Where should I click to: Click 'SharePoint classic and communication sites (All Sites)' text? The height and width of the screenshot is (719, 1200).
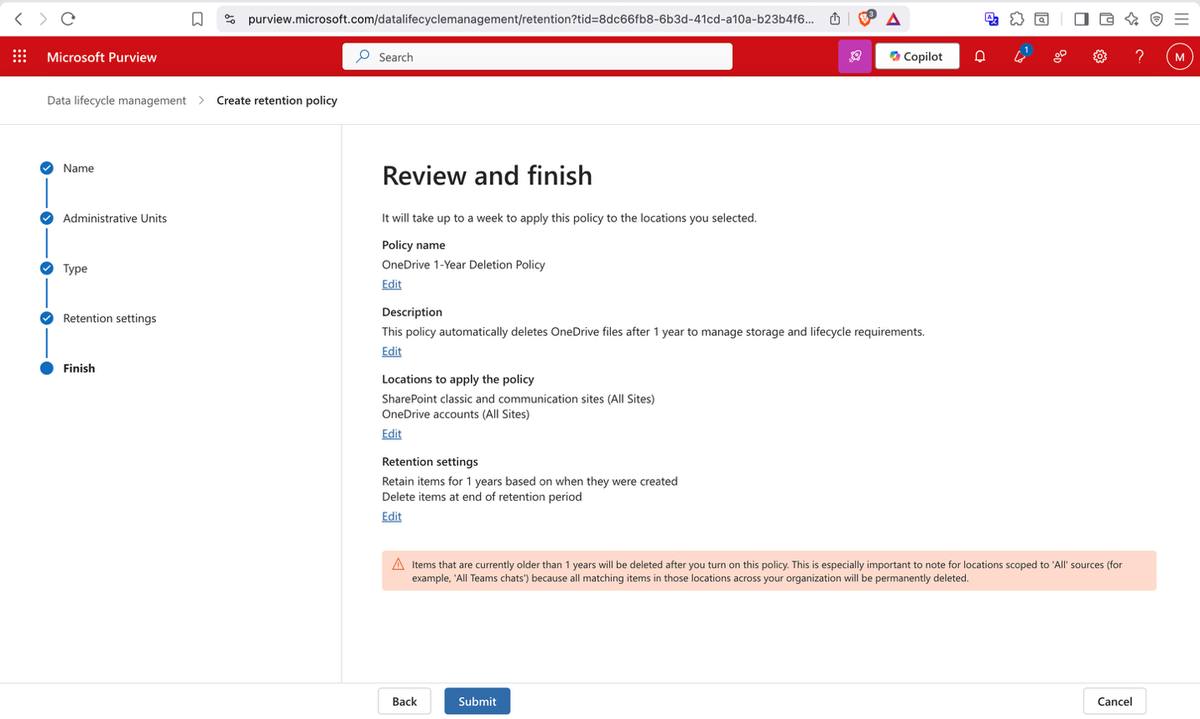pyautogui.click(x=518, y=399)
